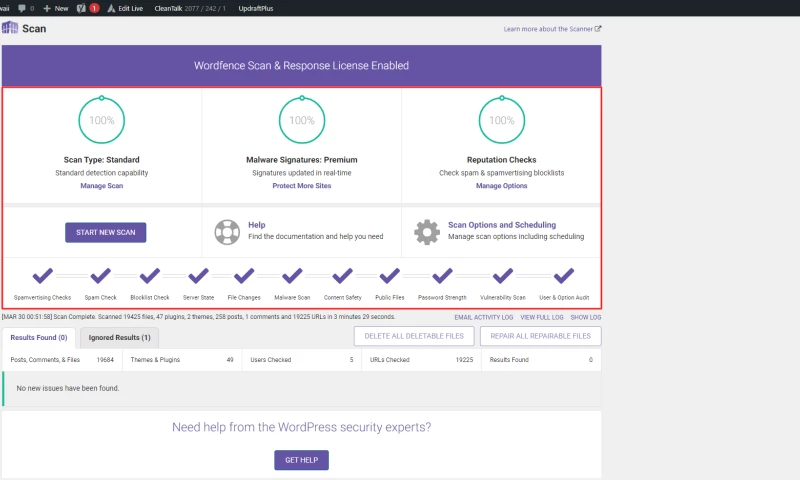Open the red notification badge showing 1
Image resolution: width=800 pixels, height=480 pixels.
[x=94, y=8]
